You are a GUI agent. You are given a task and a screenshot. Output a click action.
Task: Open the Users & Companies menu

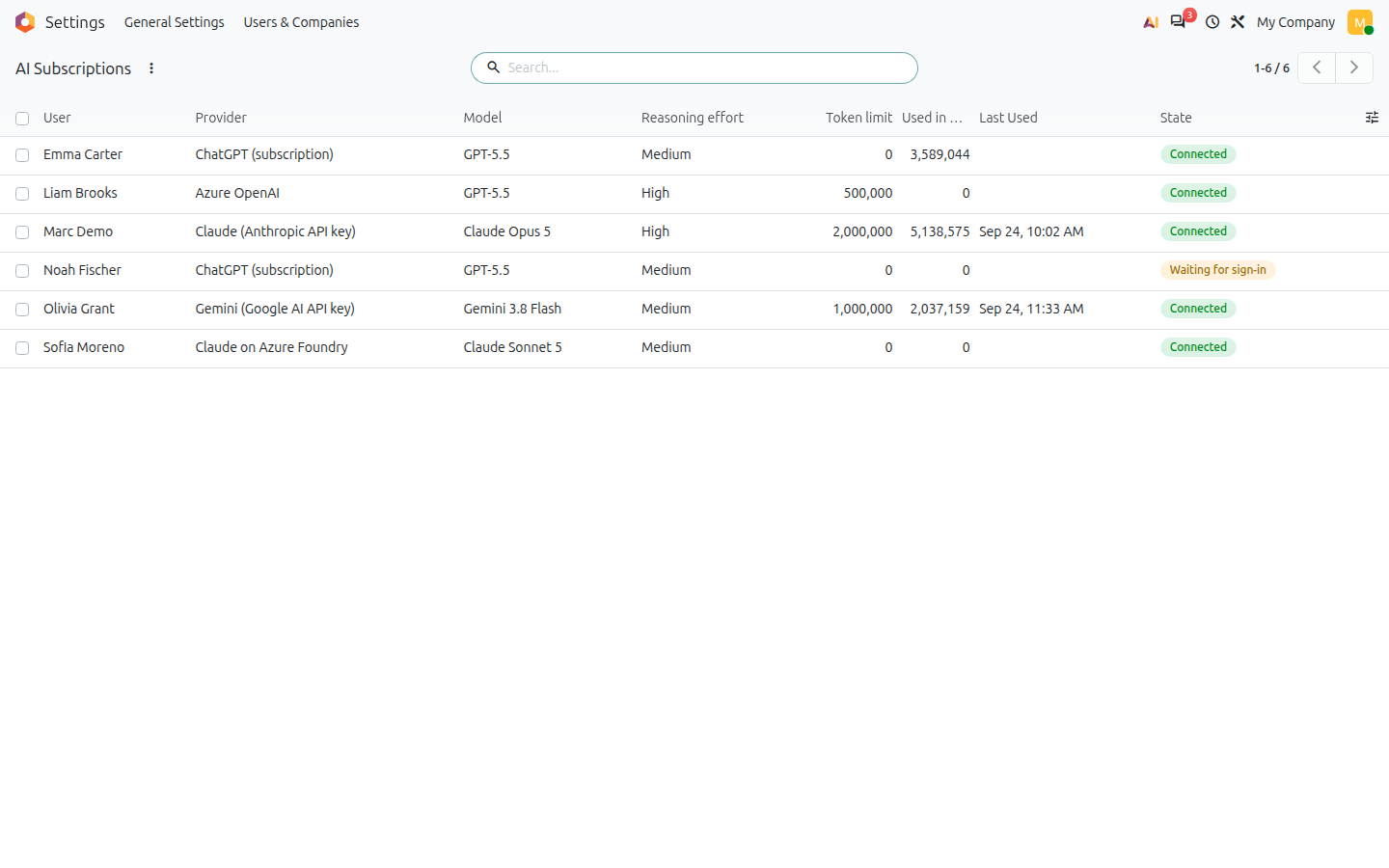(x=301, y=22)
